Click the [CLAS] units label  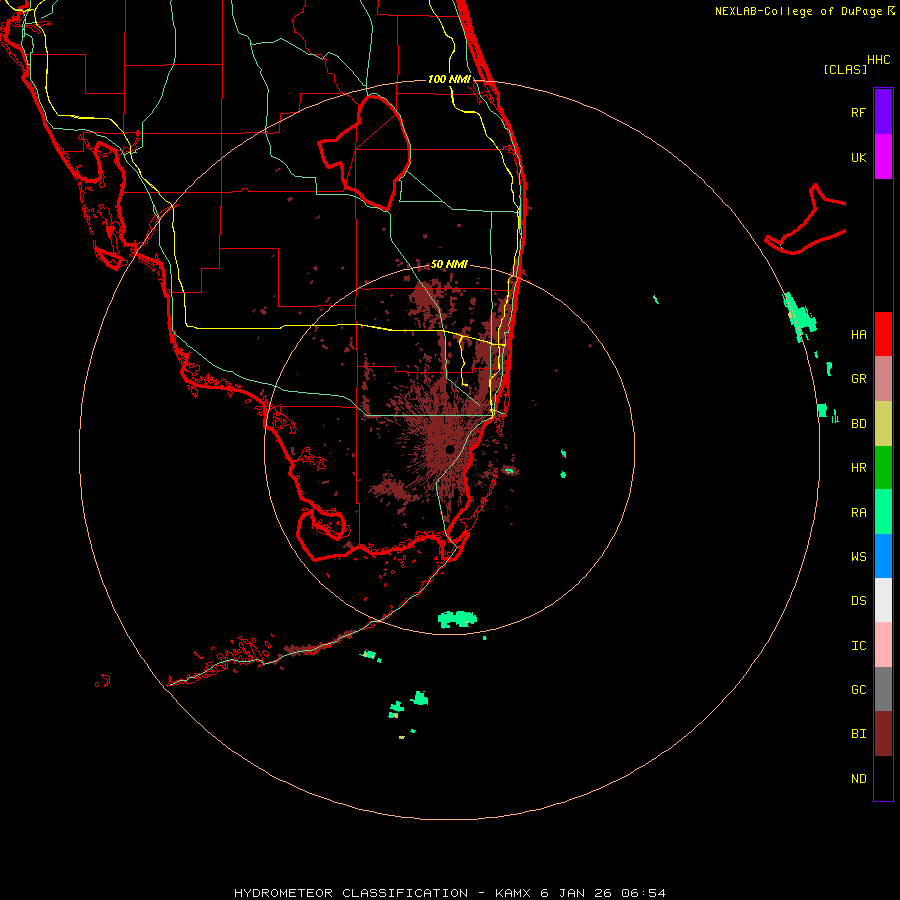coord(845,69)
